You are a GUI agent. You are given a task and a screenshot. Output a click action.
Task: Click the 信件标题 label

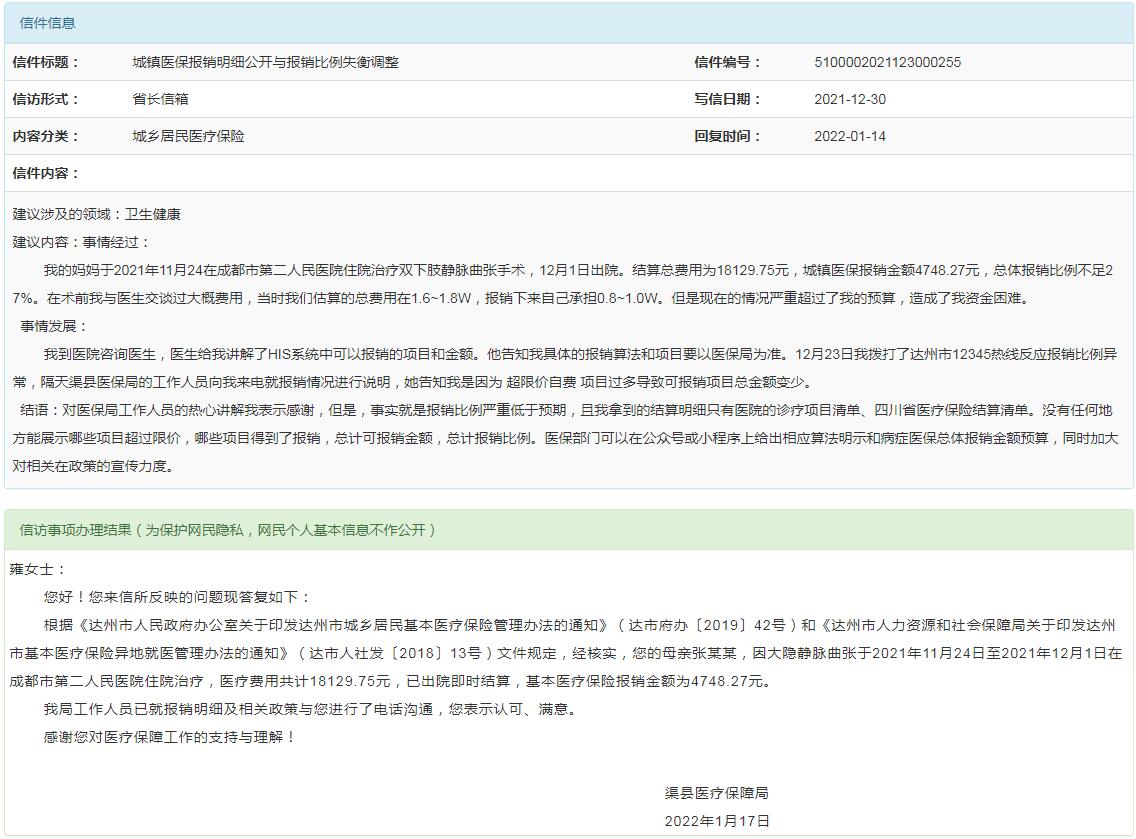coord(45,62)
